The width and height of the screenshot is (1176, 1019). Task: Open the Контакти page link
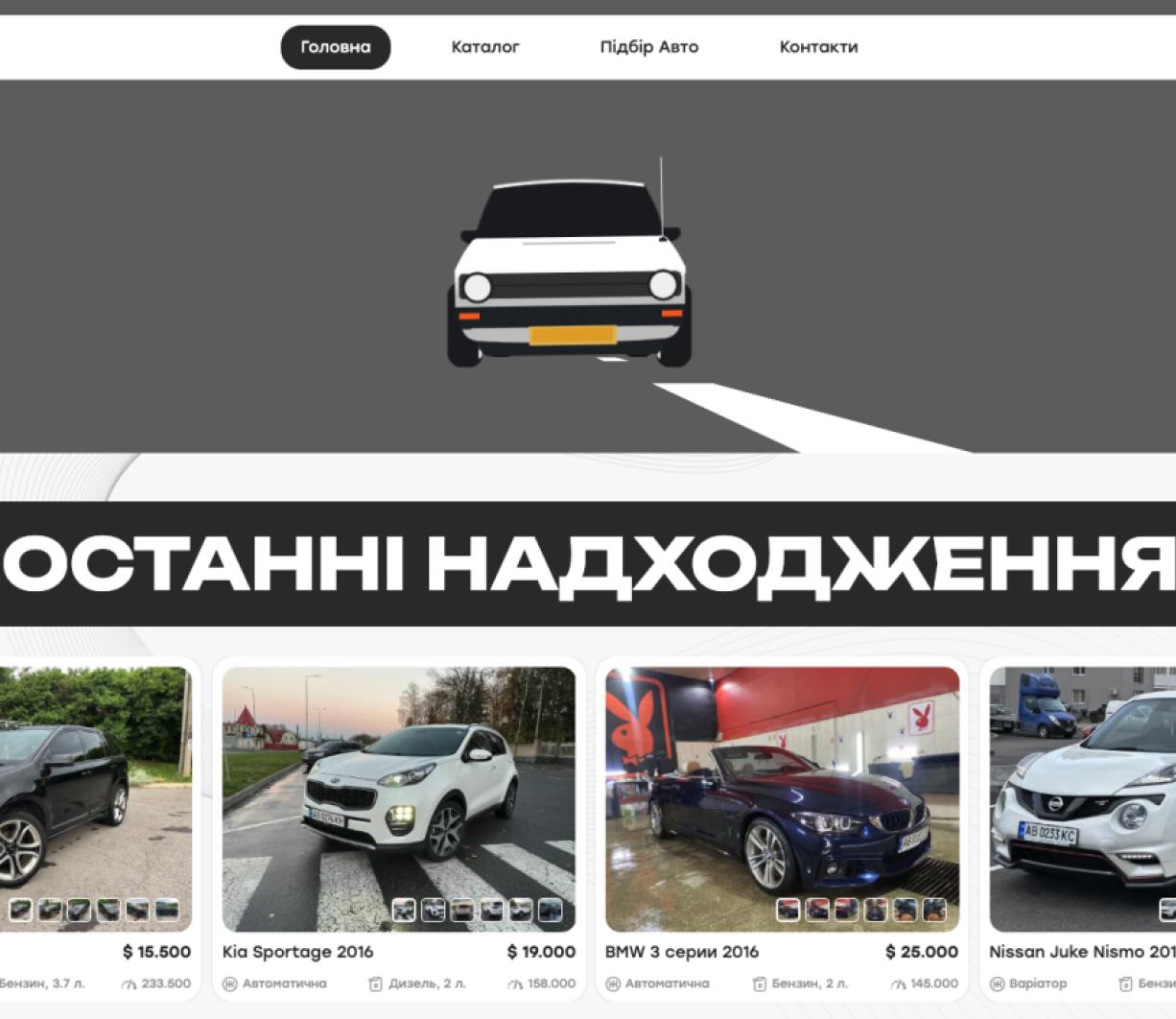819,46
